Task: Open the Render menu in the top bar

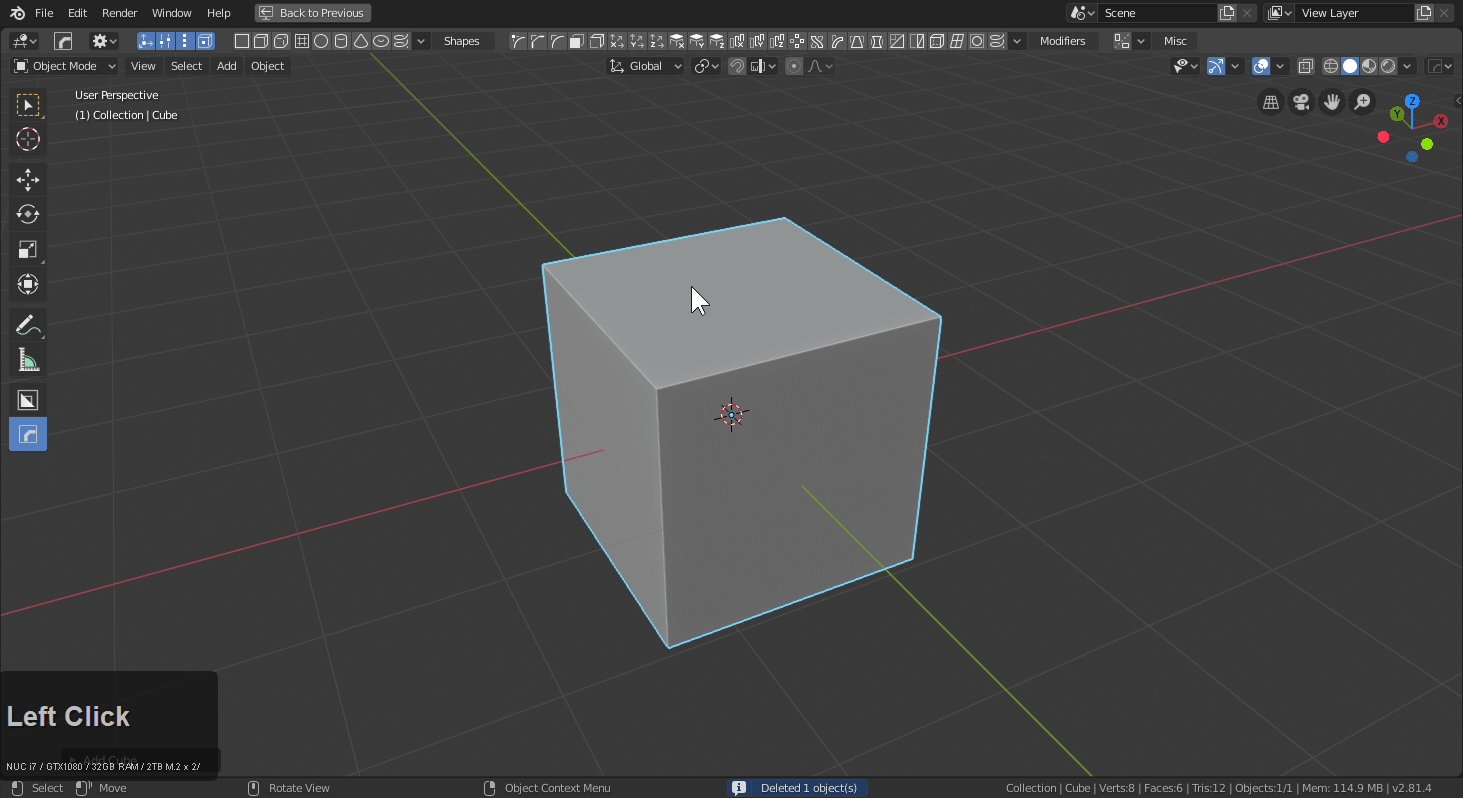Action: pyautogui.click(x=119, y=13)
